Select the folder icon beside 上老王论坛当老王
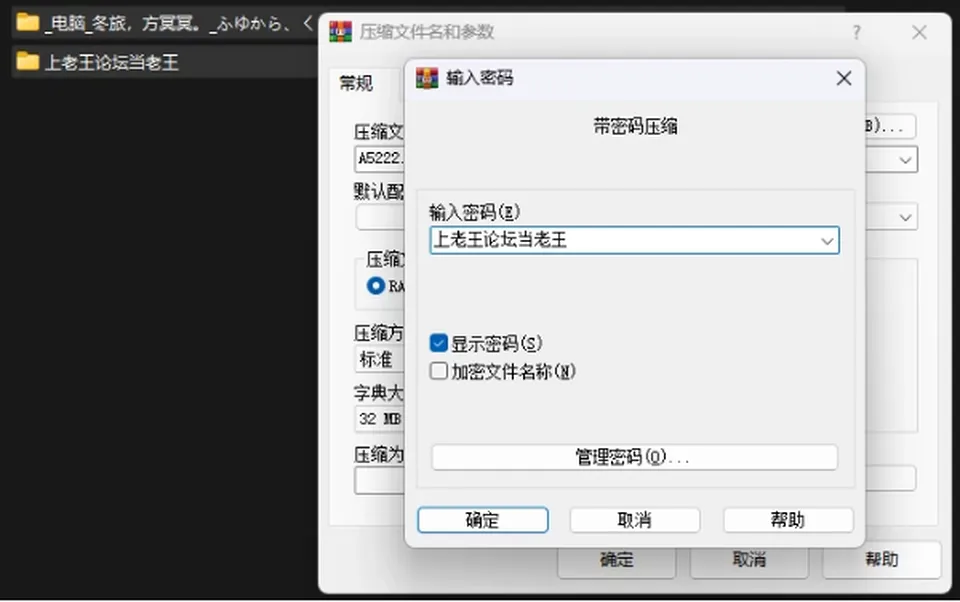 pos(28,61)
